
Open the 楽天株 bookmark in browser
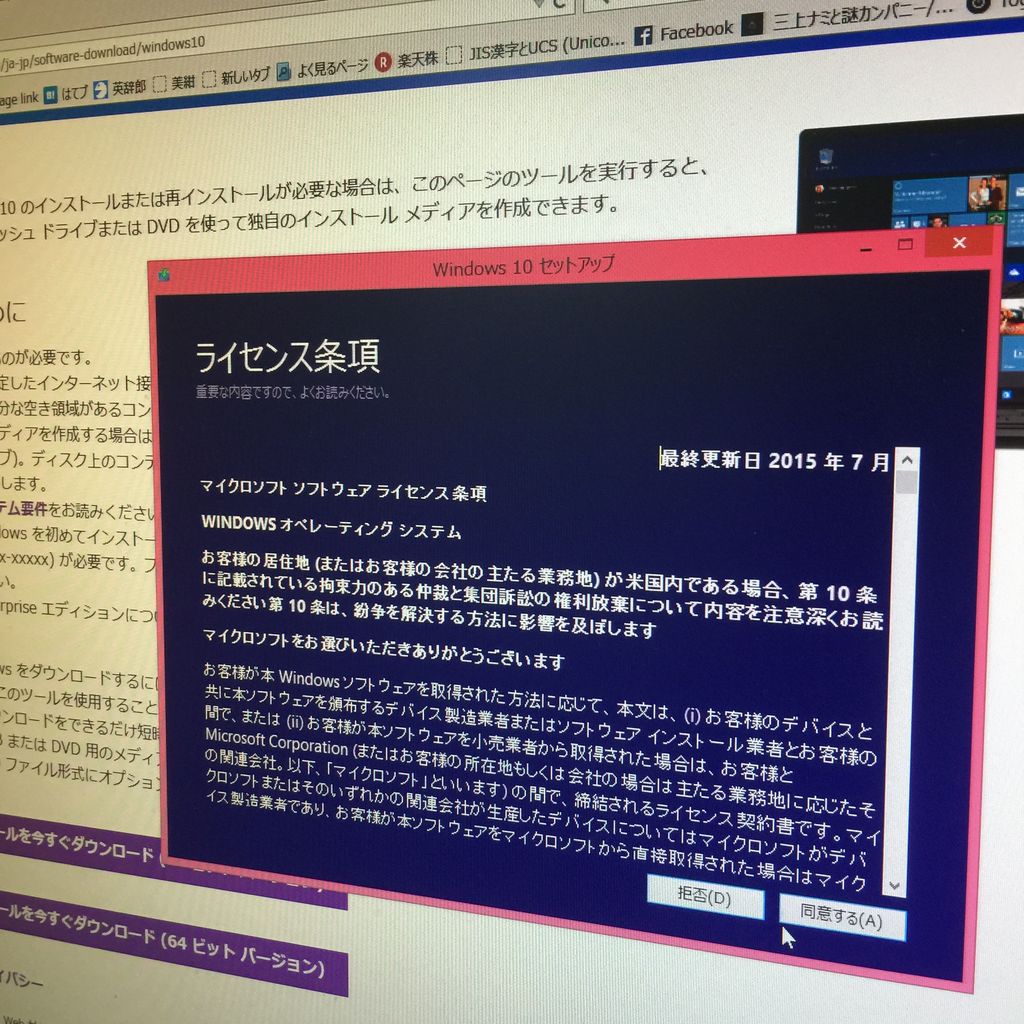[406, 60]
